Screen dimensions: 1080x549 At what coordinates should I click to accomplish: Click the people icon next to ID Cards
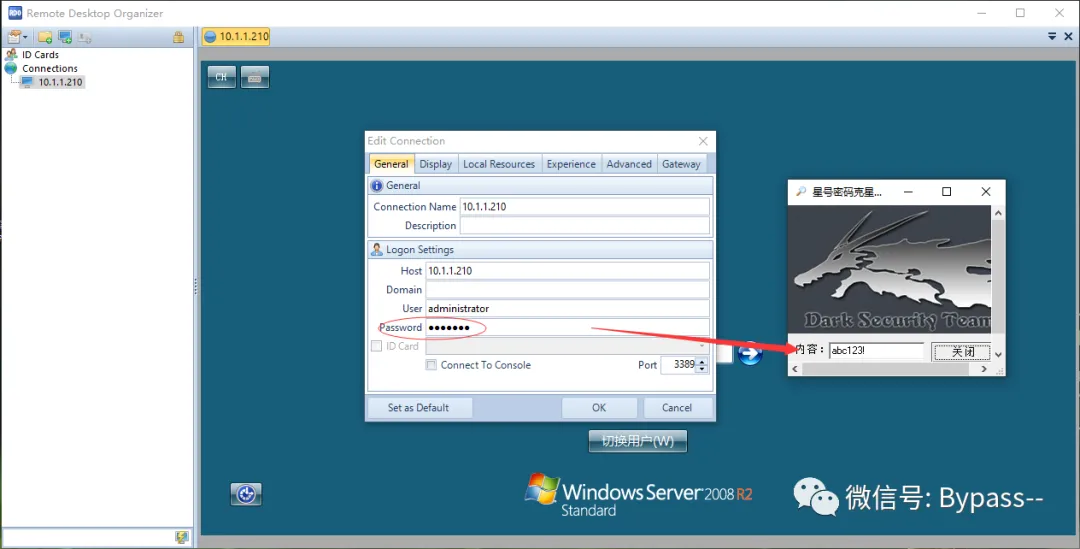click(x=11, y=54)
